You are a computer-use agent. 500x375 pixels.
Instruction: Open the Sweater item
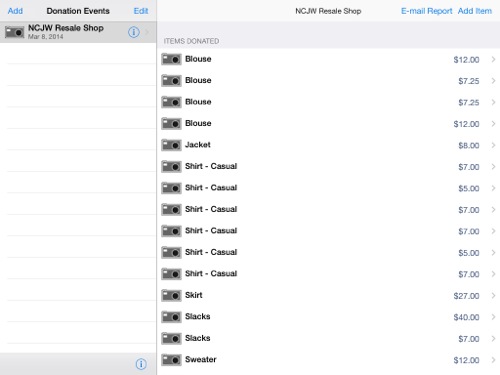point(328,360)
